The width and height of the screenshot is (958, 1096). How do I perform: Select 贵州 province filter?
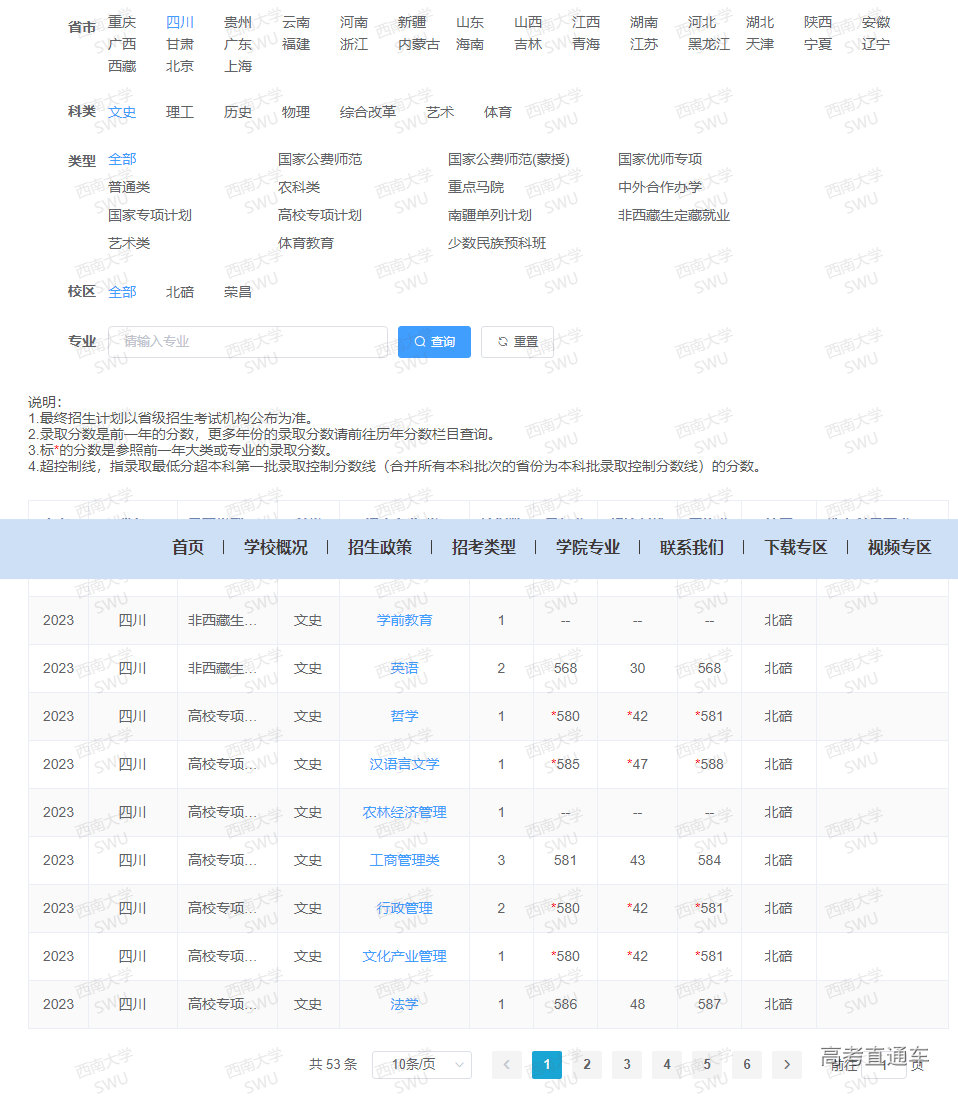239,21
